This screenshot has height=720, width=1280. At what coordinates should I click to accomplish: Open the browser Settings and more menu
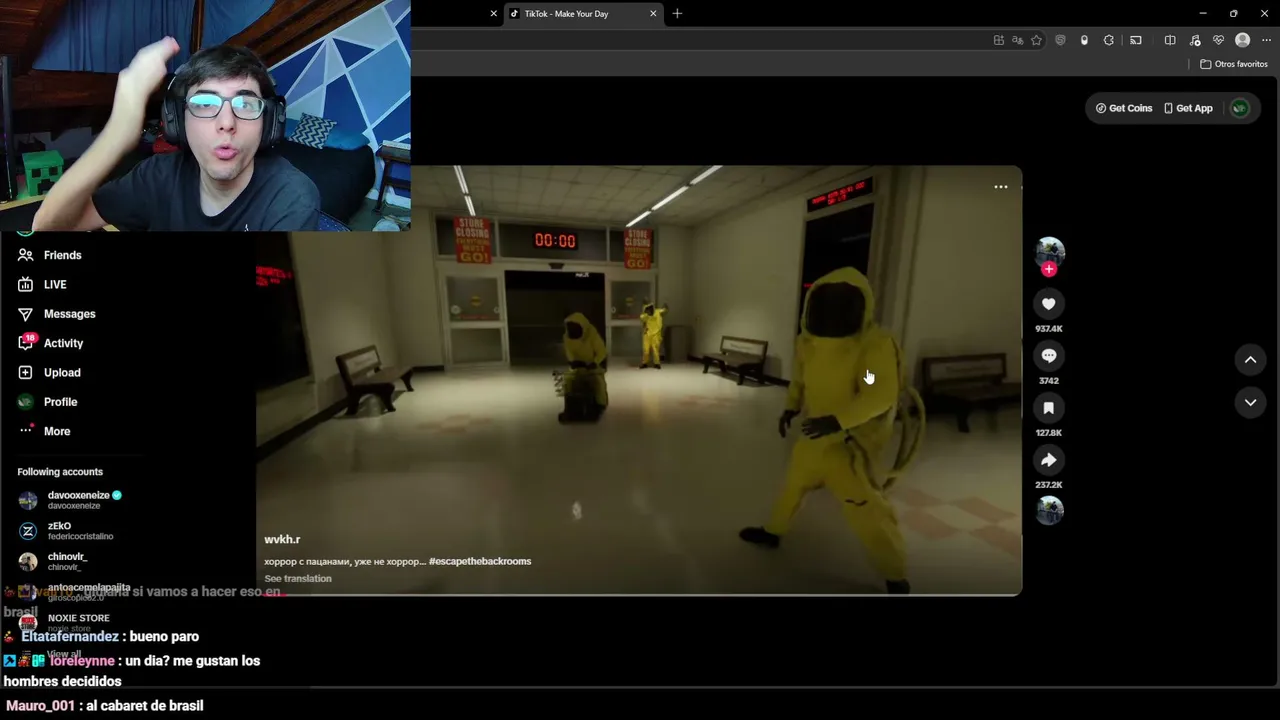click(x=1266, y=40)
